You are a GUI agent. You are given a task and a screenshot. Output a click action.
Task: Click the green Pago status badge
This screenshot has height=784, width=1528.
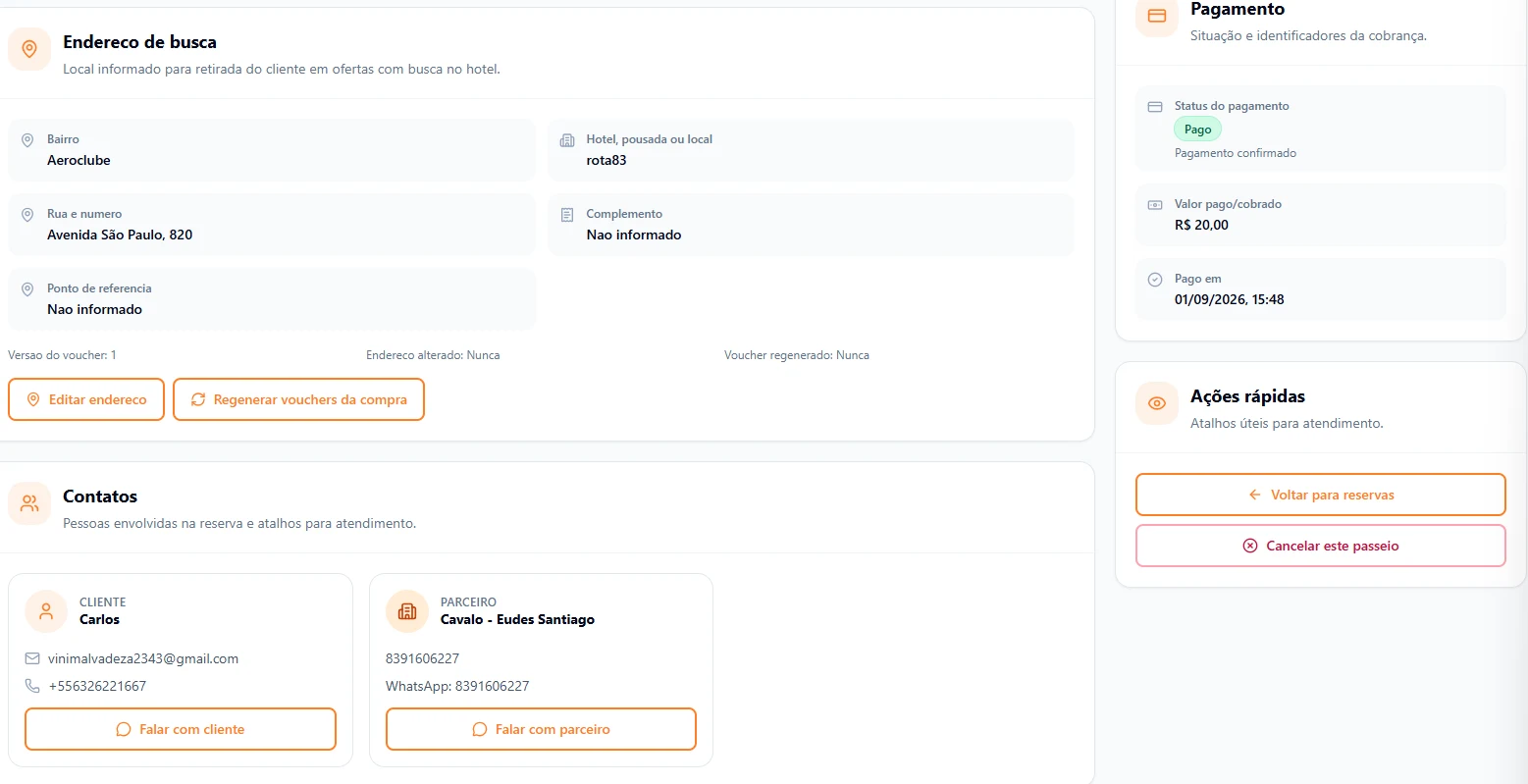[x=1197, y=130]
